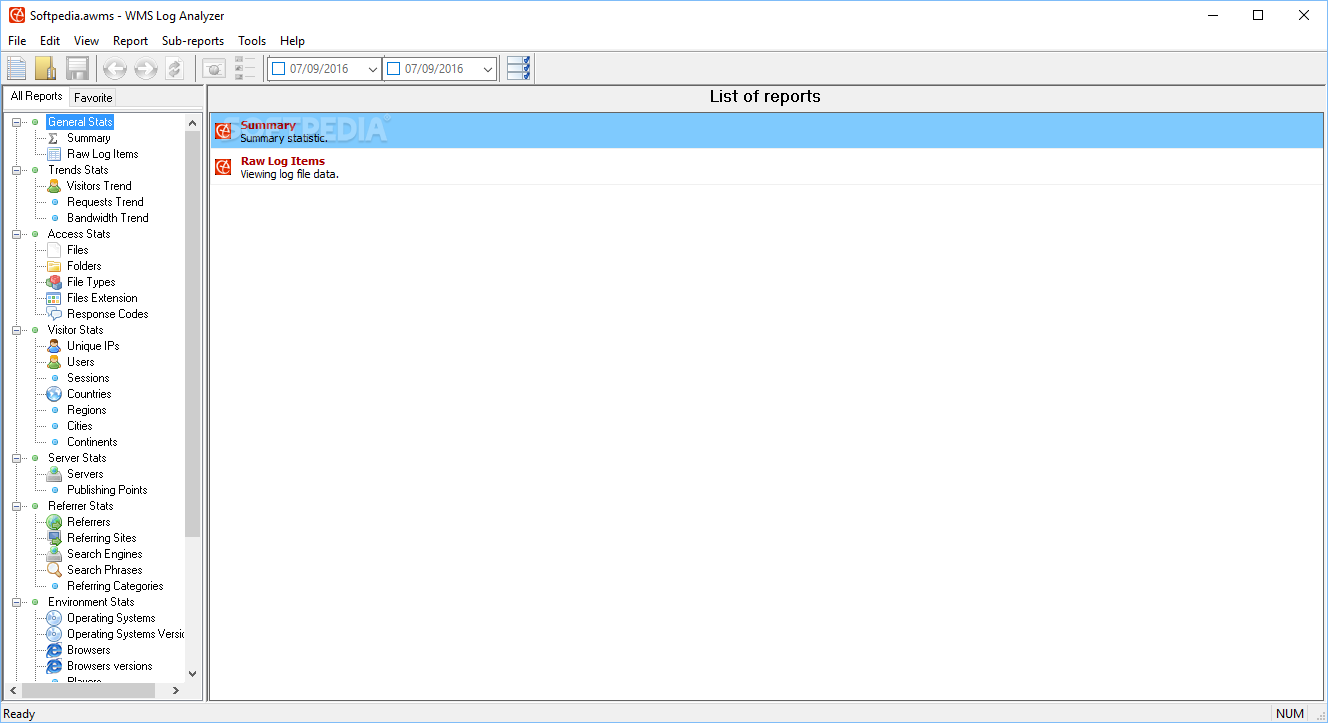Click the globe icon beside Countries
The width and height of the screenshot is (1328, 723).
click(x=54, y=394)
